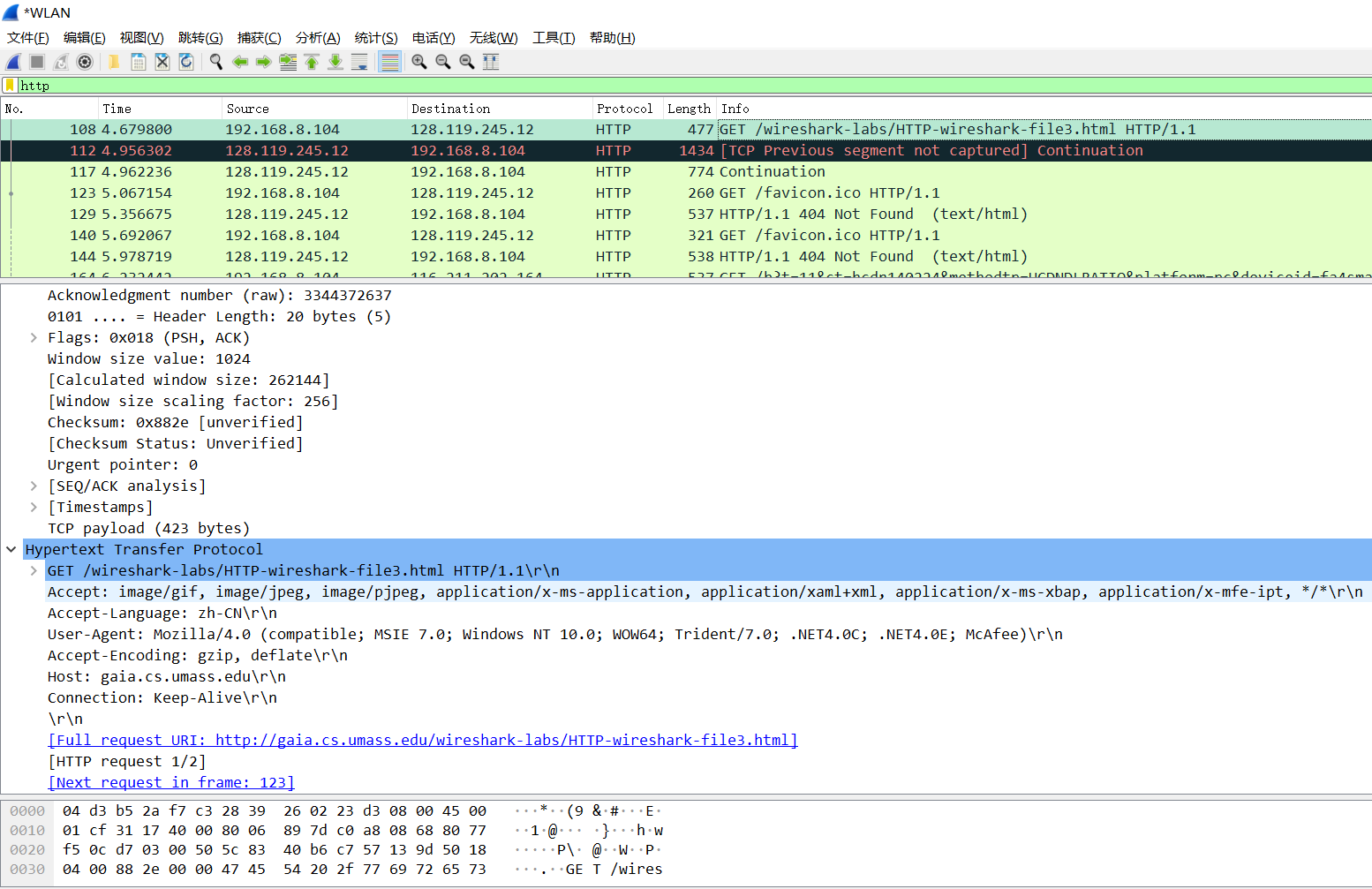Image resolution: width=1372 pixels, height=889 pixels.
Task: Sort packets by No. column
Action: [x=49, y=109]
